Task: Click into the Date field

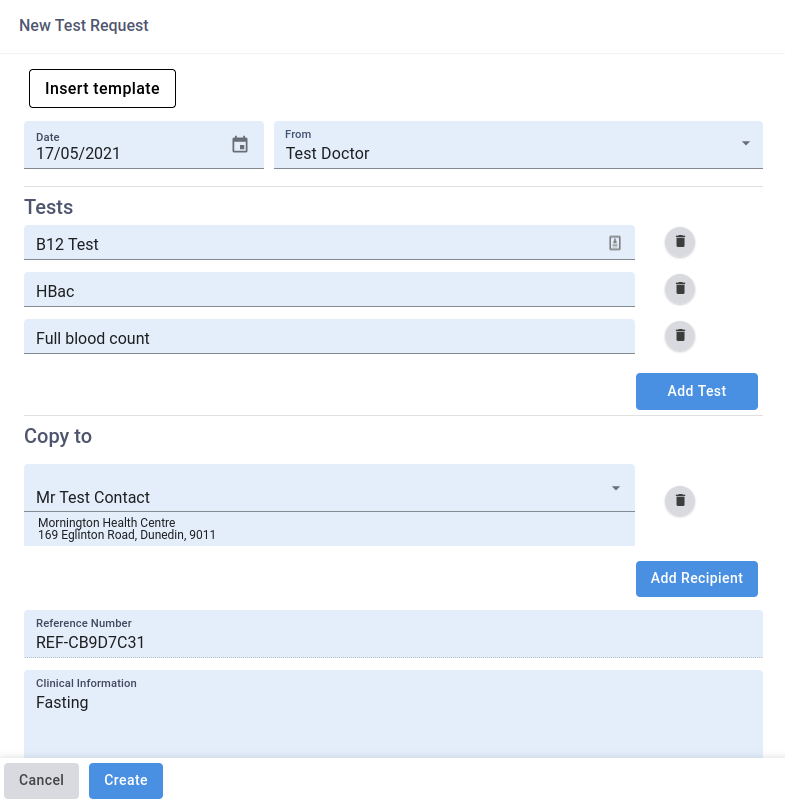Action: point(125,153)
